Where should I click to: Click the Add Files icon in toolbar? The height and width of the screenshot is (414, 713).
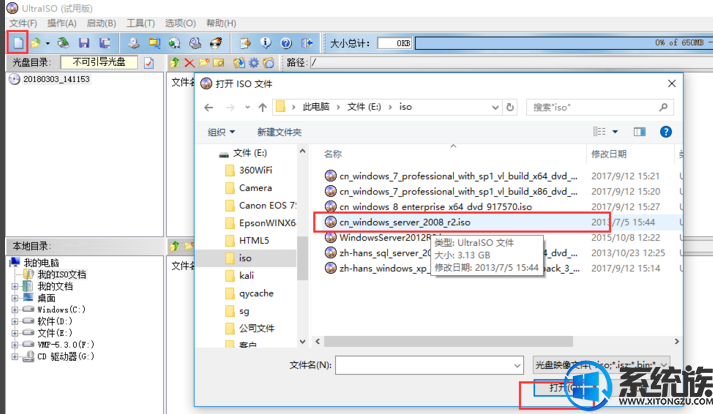(x=246, y=43)
